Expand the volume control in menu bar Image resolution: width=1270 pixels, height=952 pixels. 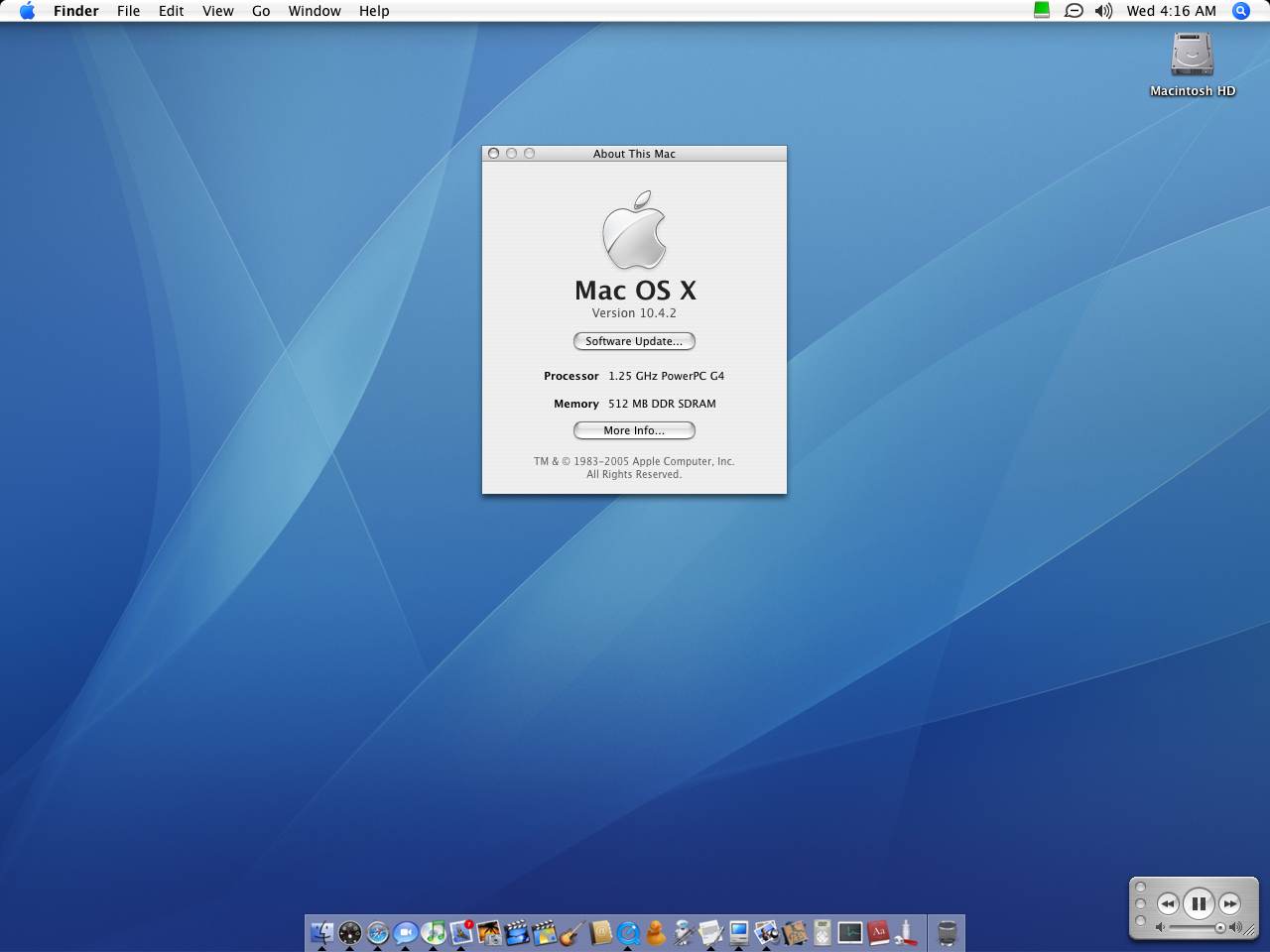1103,11
